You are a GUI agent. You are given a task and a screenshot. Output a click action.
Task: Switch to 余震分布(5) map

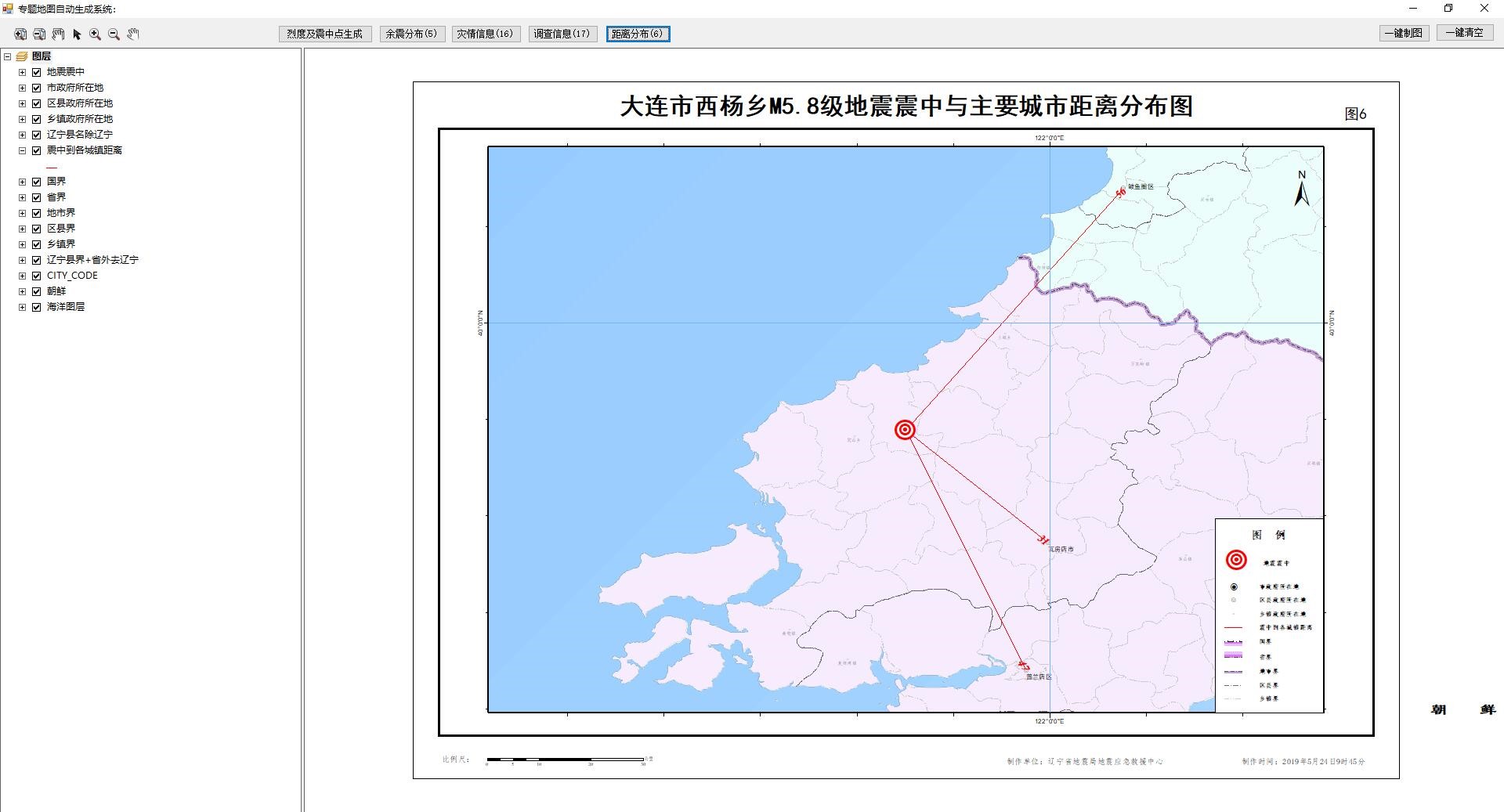412,34
